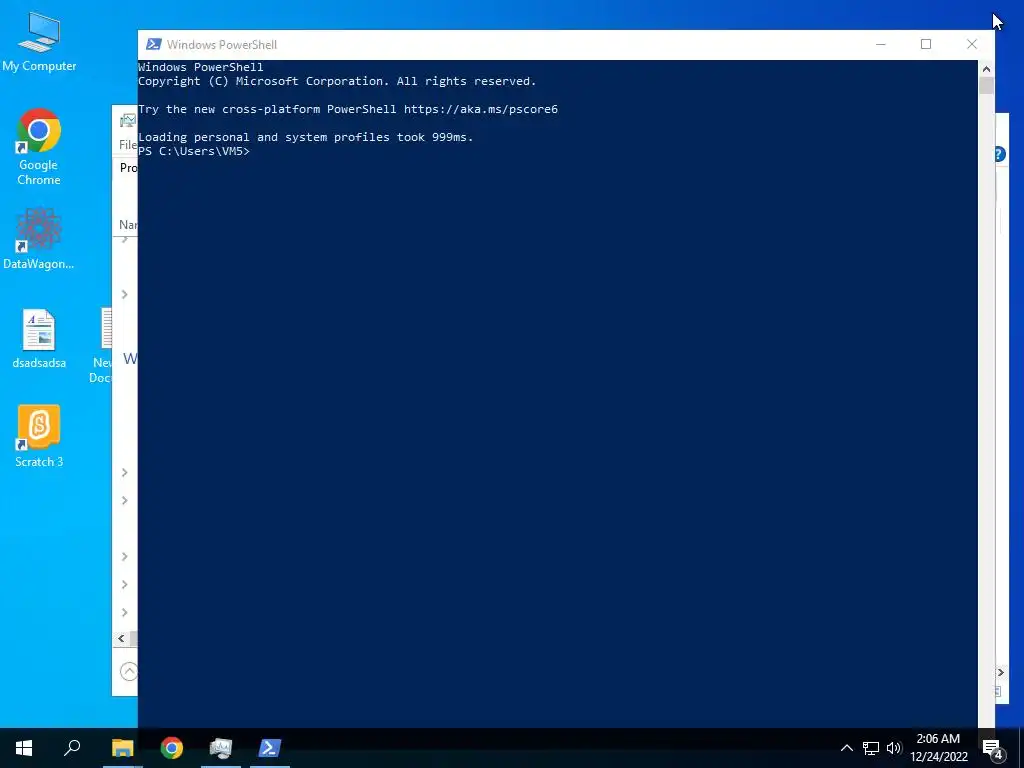This screenshot has width=1024, height=768.
Task: Click the PS C:\Users\VM5> prompt line
Action: tap(194, 152)
